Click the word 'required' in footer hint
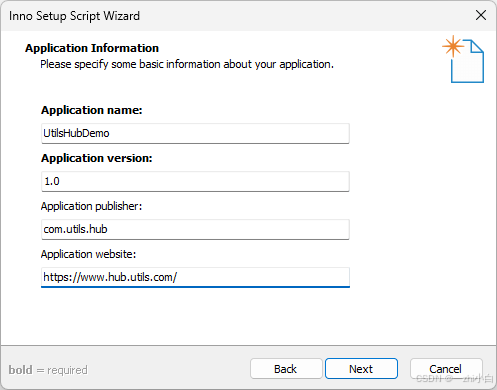Viewport: 497px width, 390px height. tap(67, 370)
